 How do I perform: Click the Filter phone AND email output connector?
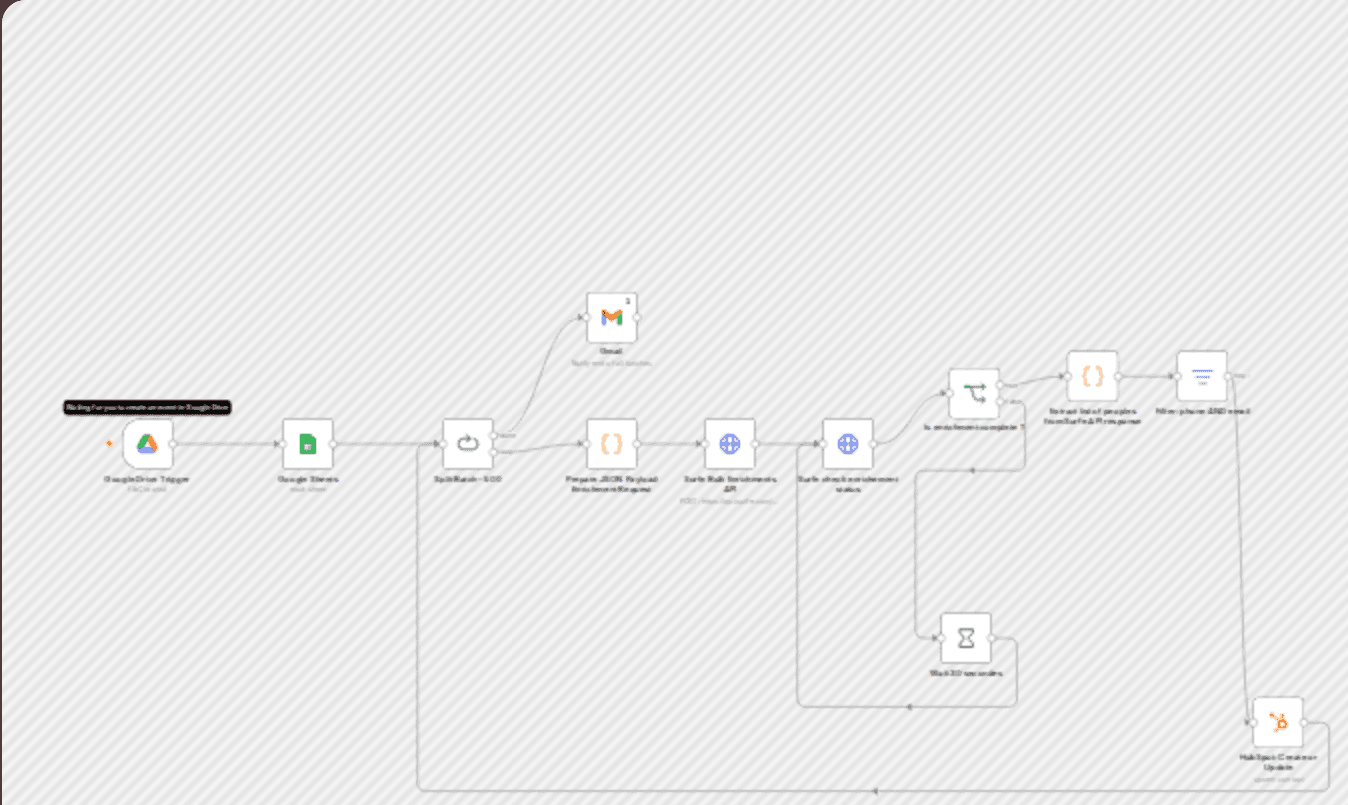pos(1227,376)
